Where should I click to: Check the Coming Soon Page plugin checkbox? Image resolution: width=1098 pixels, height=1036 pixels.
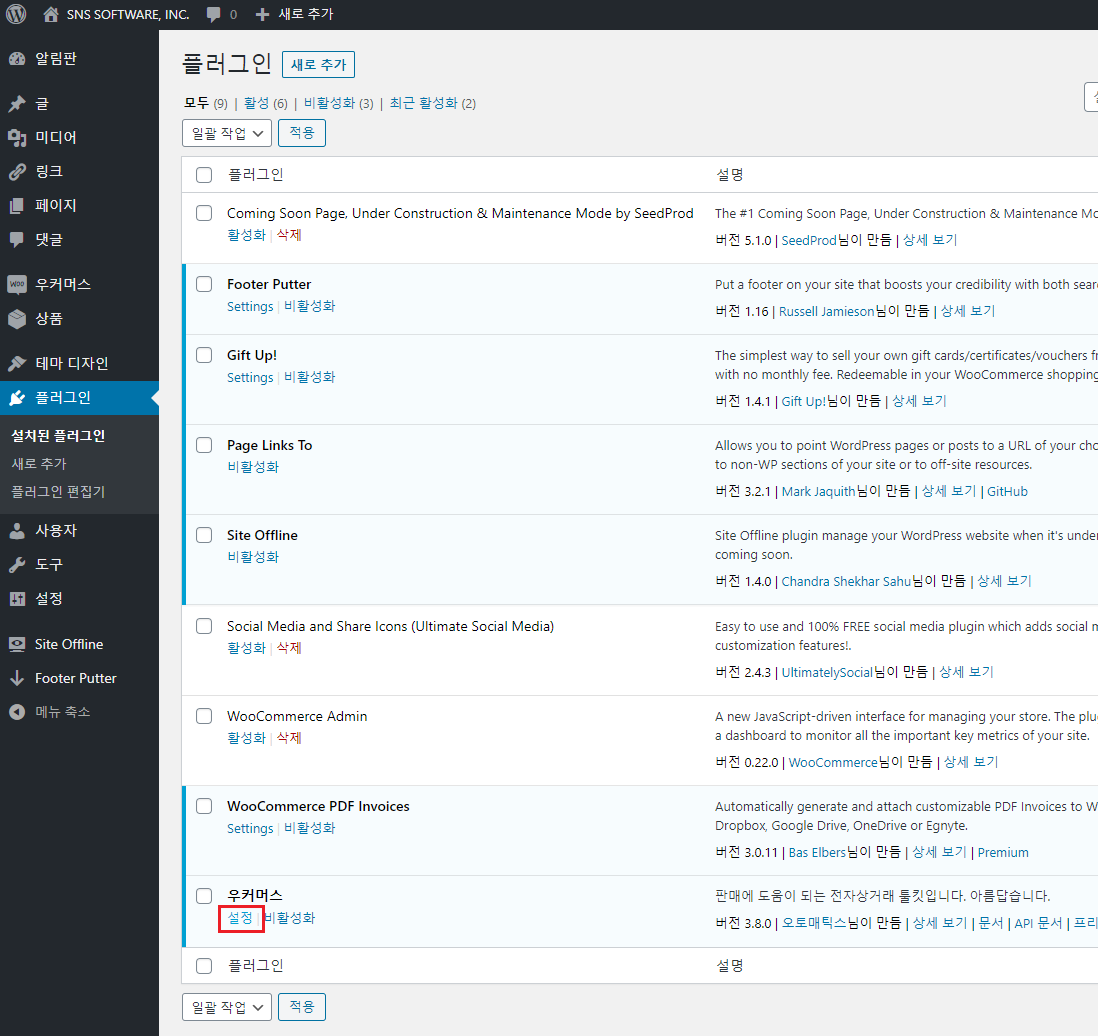(204, 213)
